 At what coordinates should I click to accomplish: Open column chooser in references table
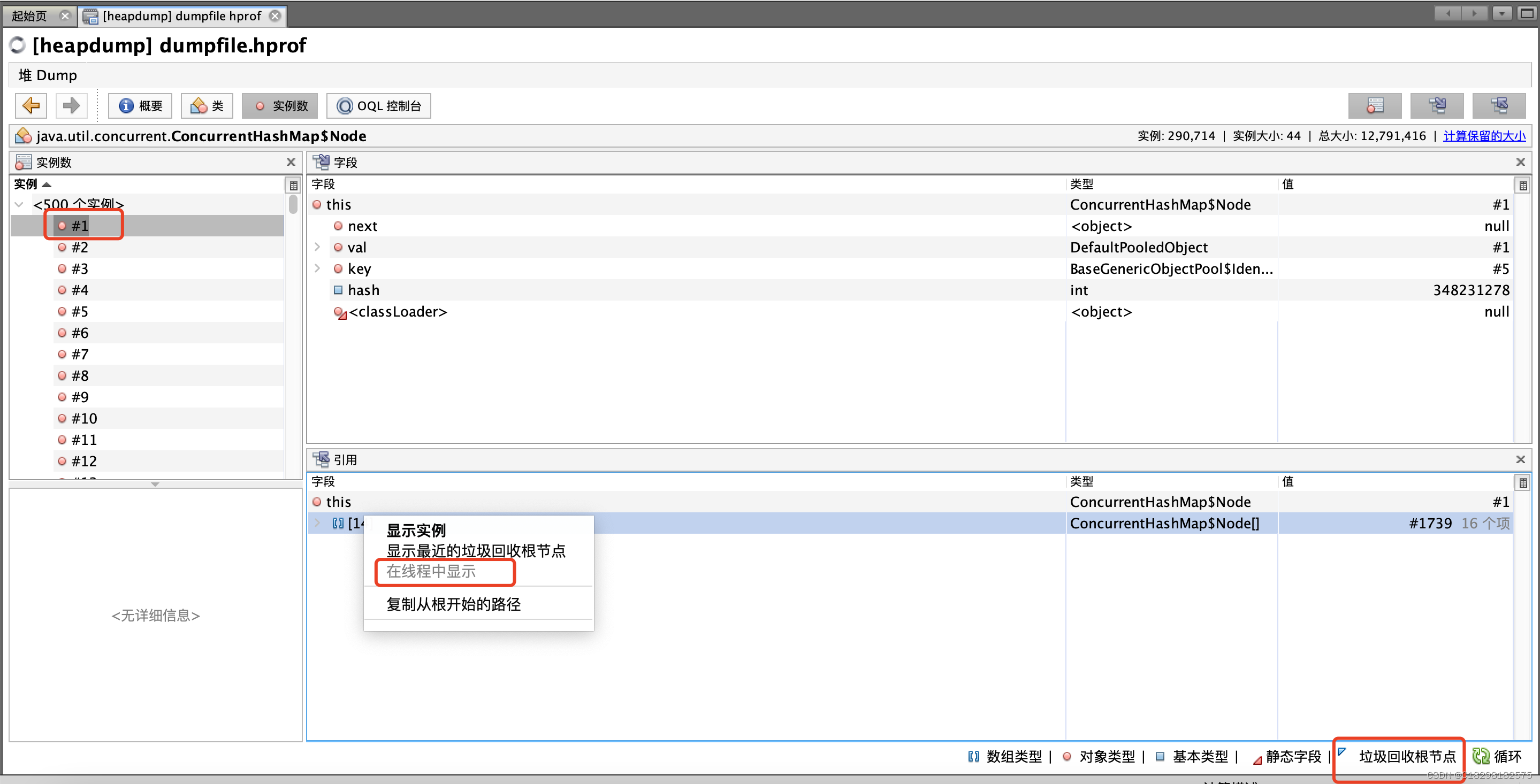pyautogui.click(x=1523, y=482)
